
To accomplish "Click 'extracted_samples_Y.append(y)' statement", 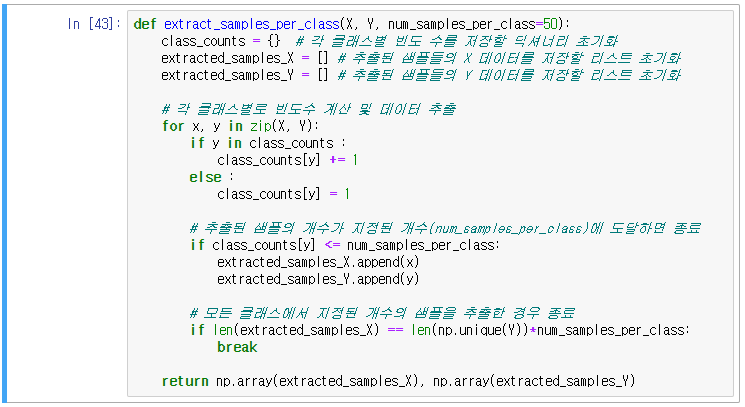I will 318,279.
